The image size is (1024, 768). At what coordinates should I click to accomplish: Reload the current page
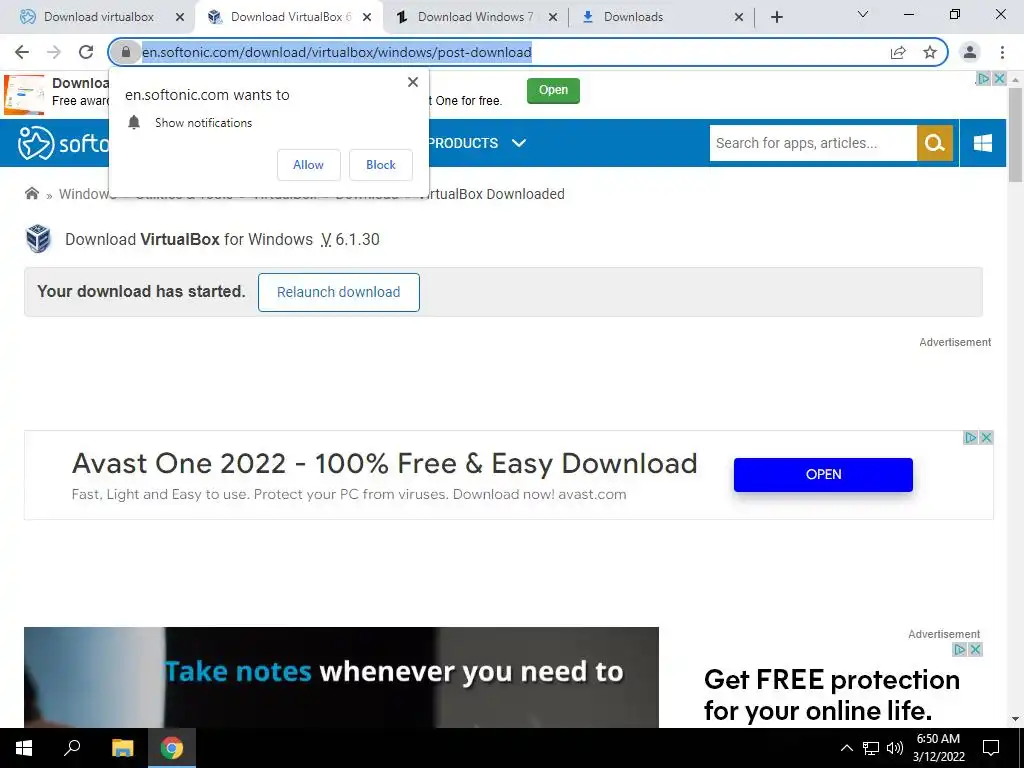tap(86, 52)
